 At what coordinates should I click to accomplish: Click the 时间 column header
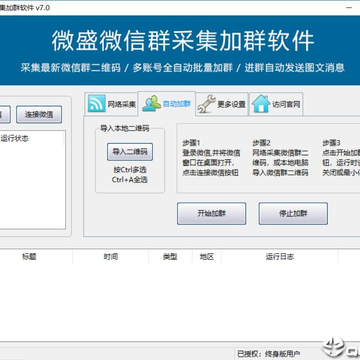(110, 257)
